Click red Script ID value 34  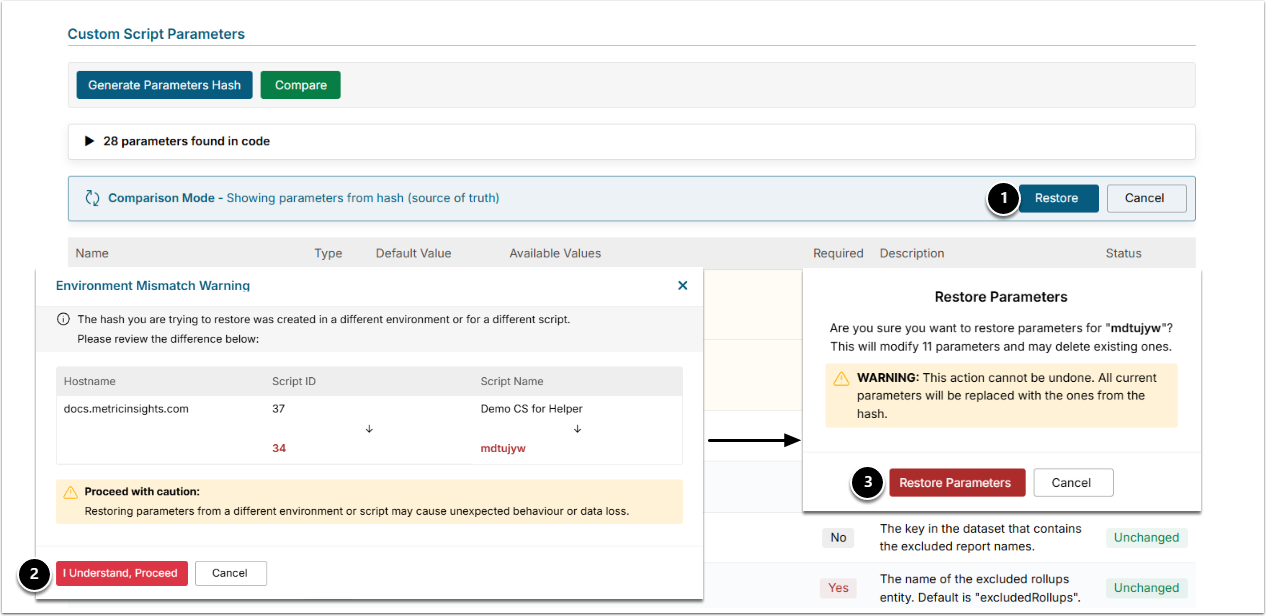279,448
